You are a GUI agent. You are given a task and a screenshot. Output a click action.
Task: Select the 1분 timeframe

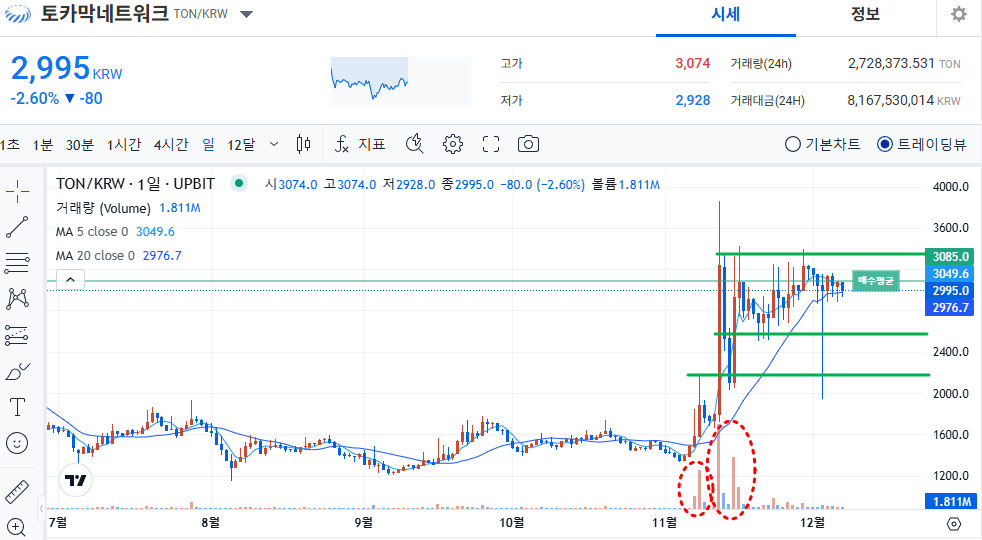point(43,145)
